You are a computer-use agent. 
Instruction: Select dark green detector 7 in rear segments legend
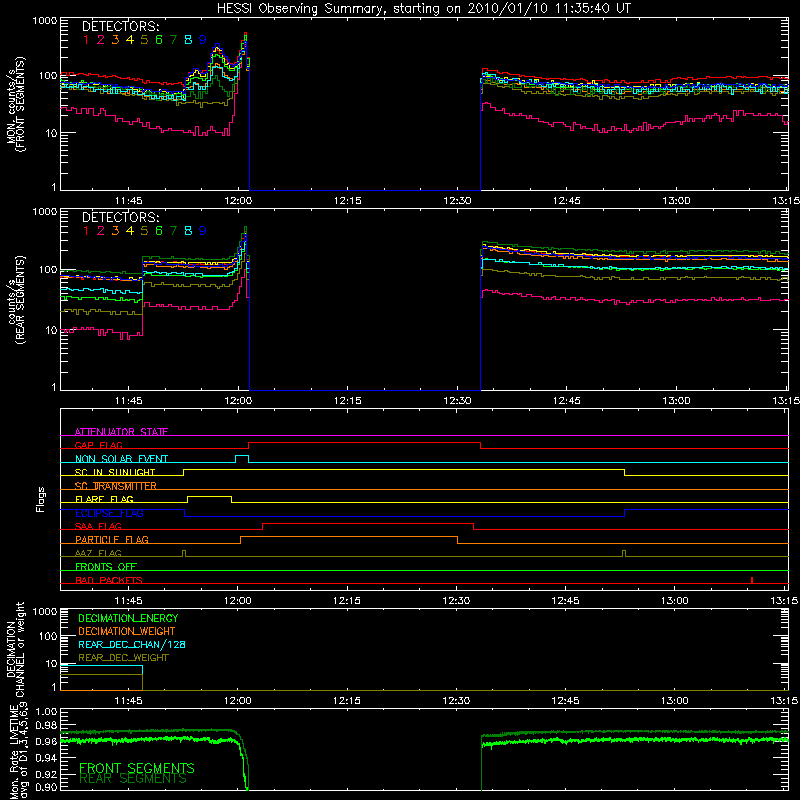click(173, 231)
